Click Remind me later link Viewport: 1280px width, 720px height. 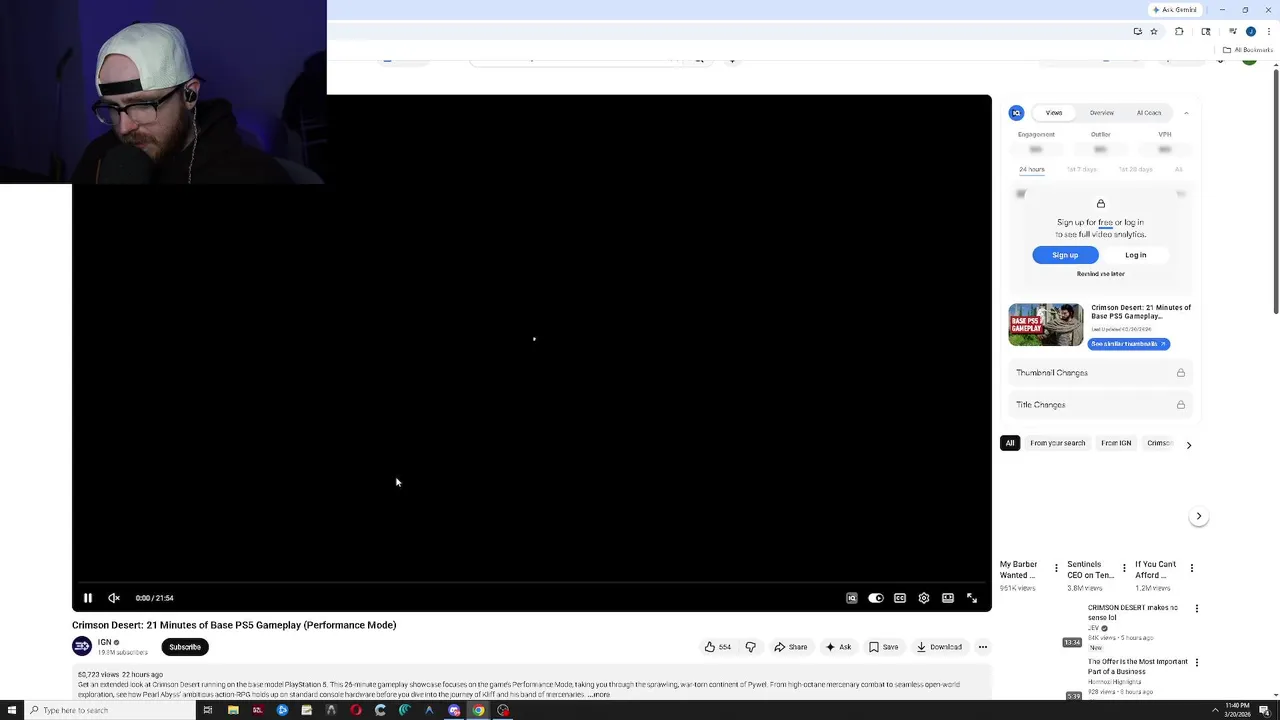(1100, 274)
